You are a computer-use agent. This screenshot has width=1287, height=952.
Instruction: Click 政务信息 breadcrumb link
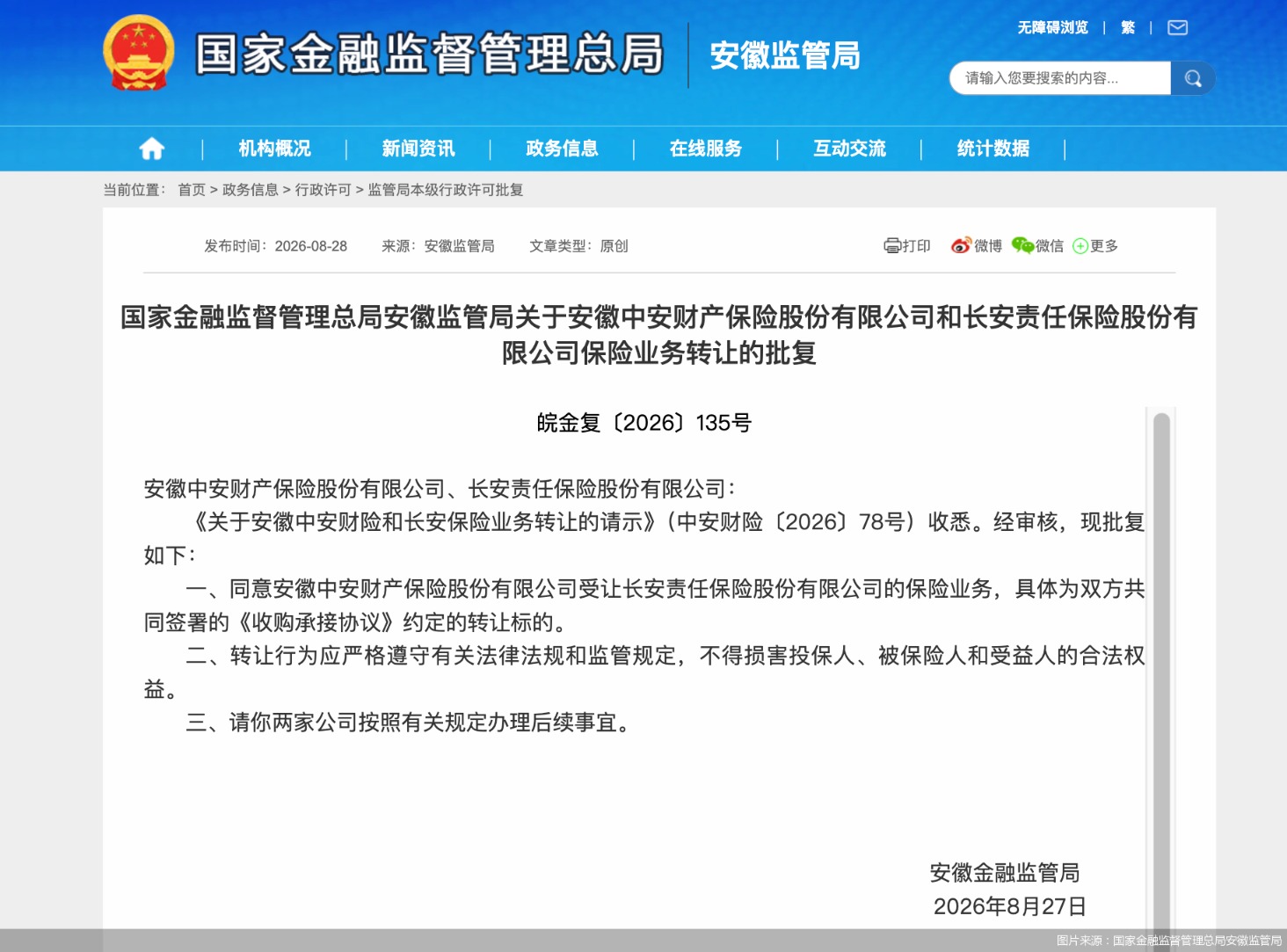pyautogui.click(x=251, y=190)
